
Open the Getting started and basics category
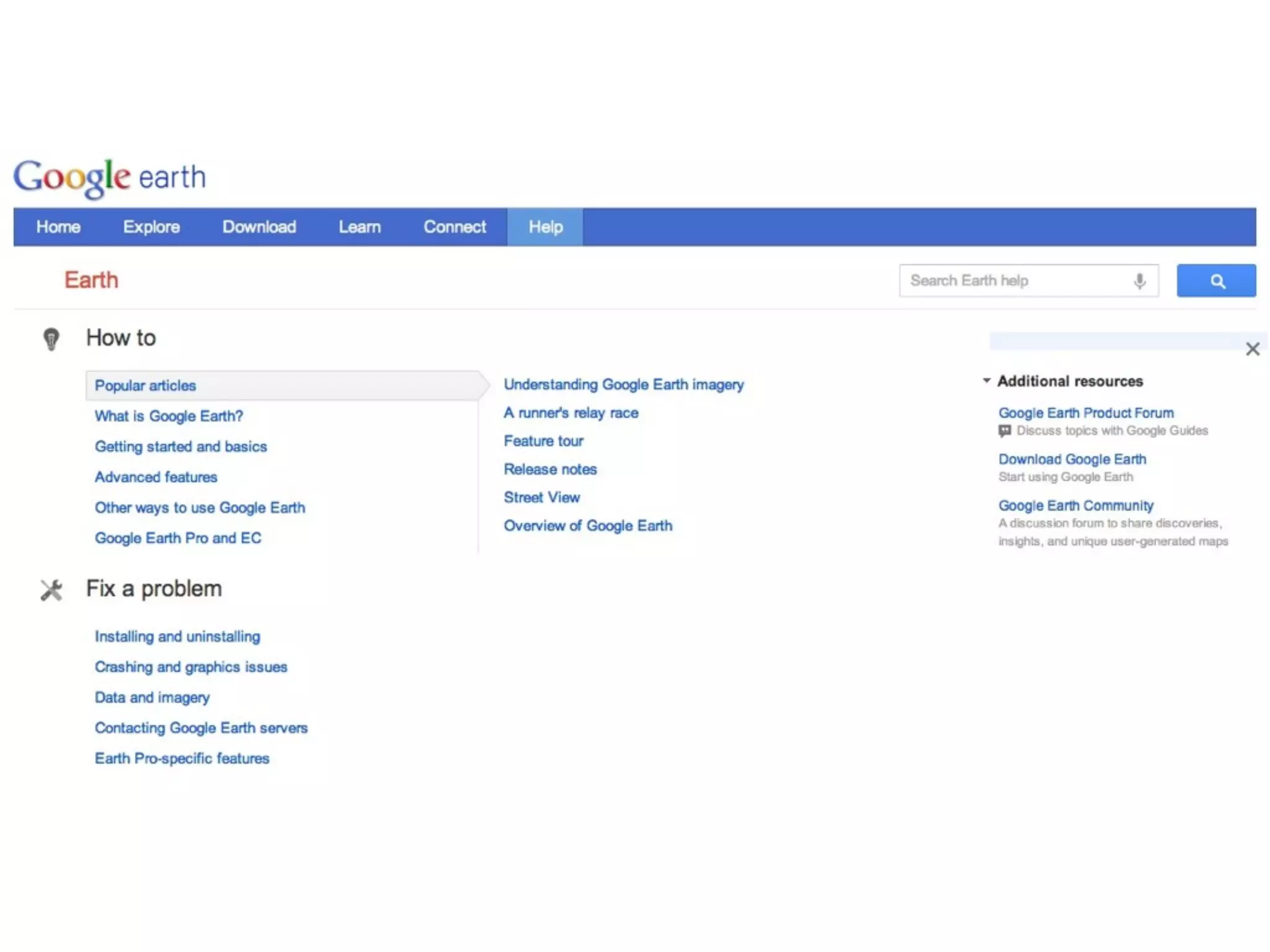[x=180, y=446]
